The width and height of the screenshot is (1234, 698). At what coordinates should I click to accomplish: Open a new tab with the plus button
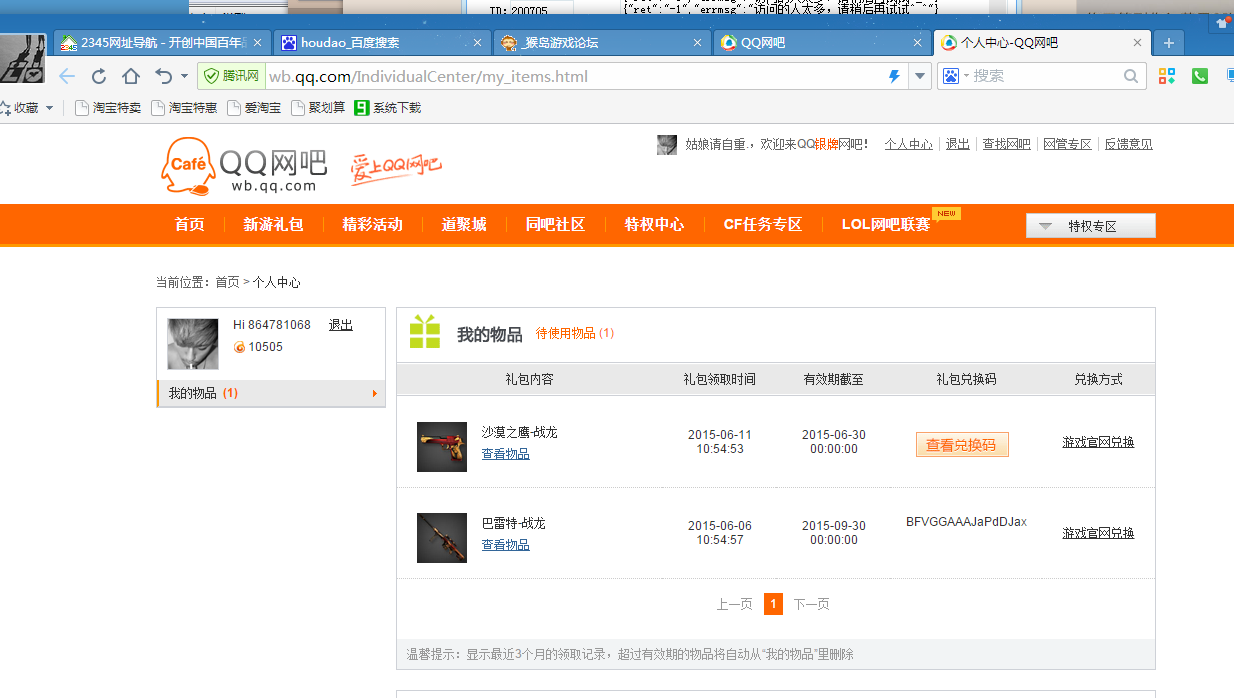point(1168,43)
